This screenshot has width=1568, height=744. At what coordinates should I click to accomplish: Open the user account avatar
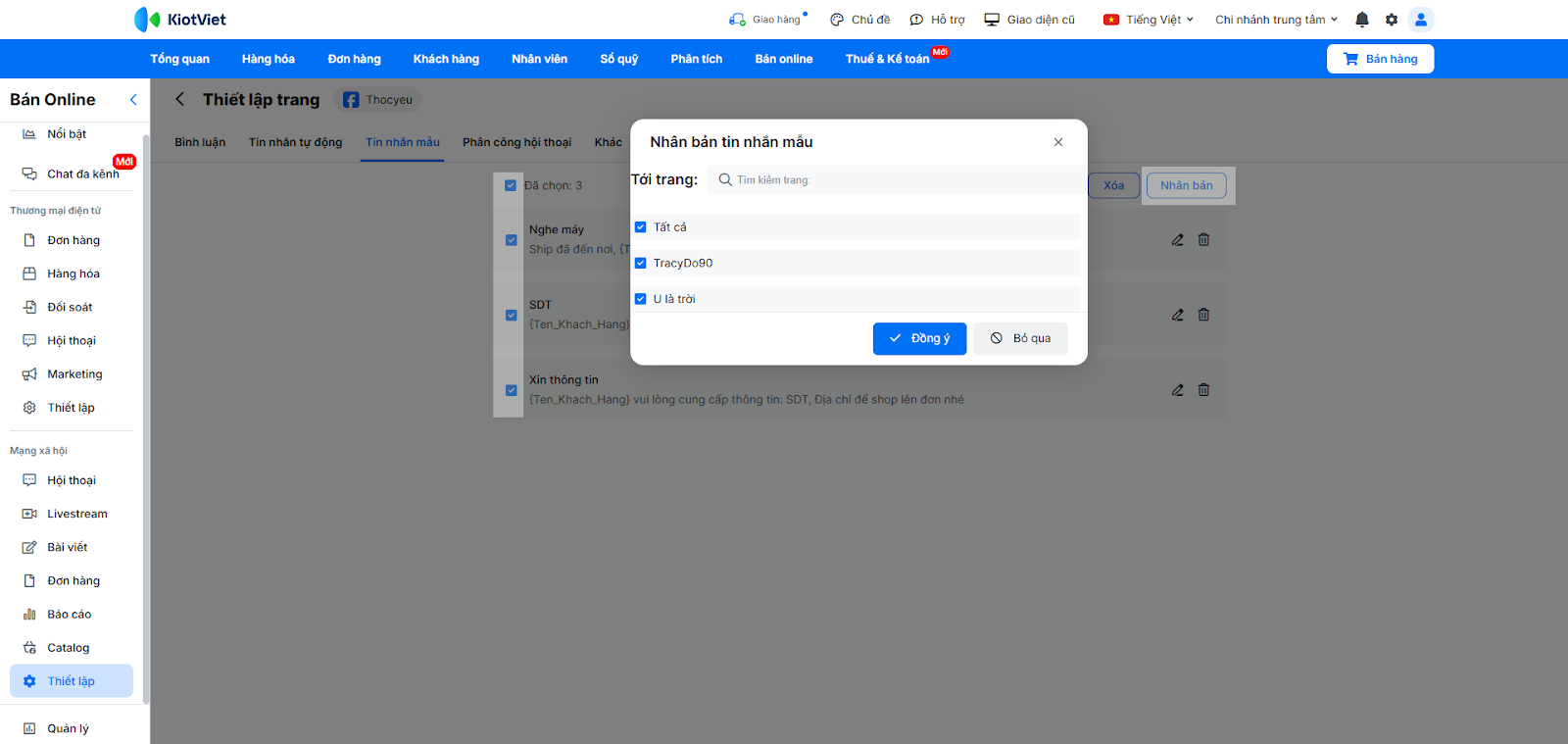pos(1421,20)
